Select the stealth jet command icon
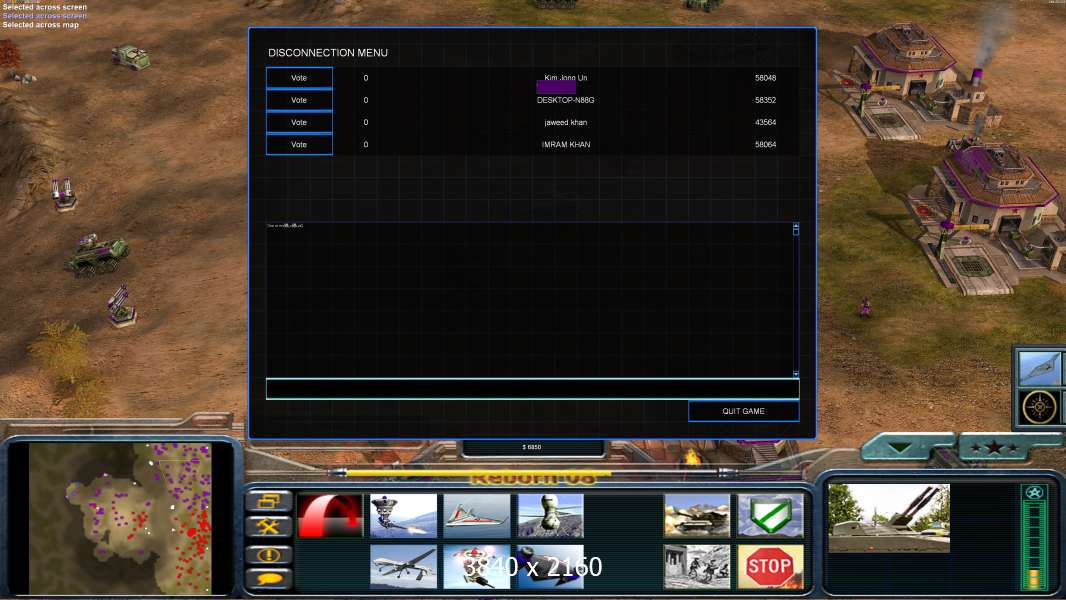Viewport: 1066px width, 600px height. [477, 515]
